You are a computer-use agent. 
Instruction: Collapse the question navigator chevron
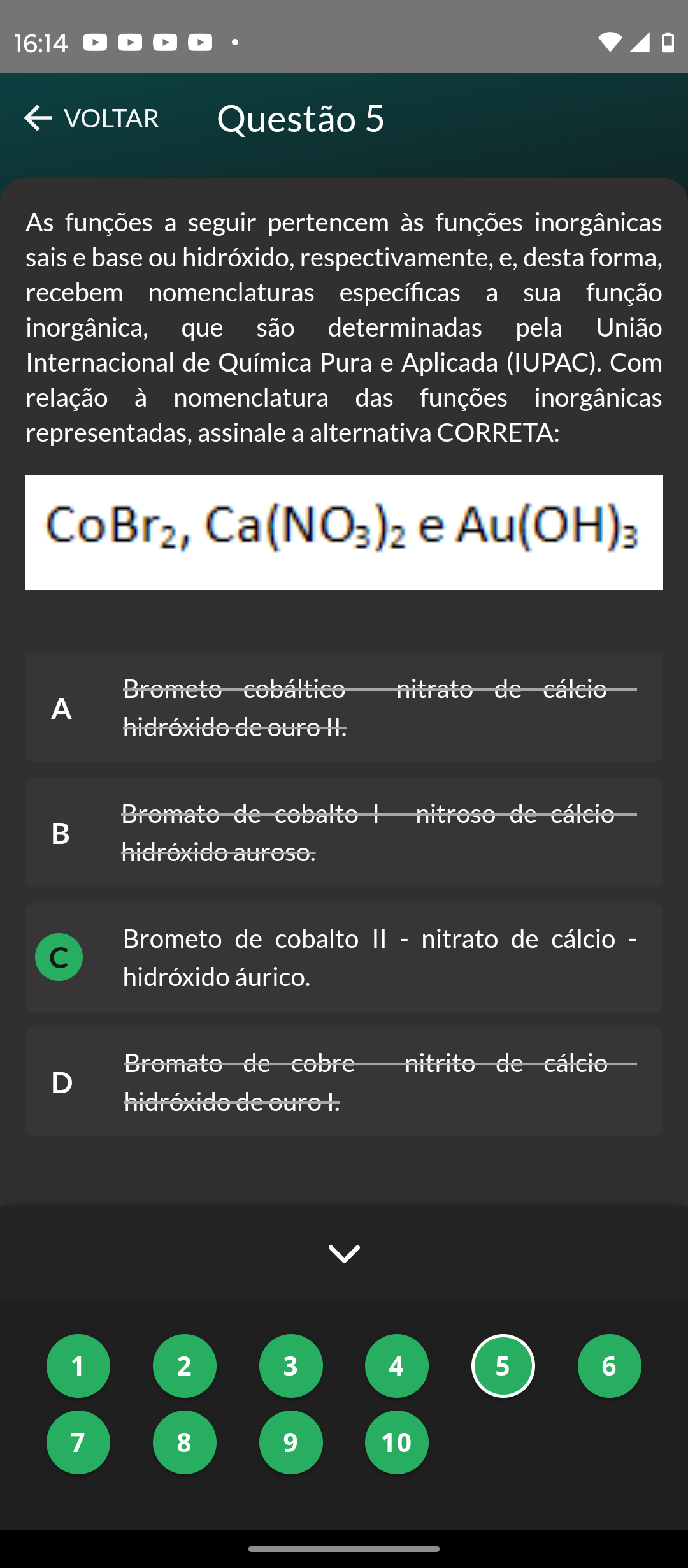coord(344,1254)
